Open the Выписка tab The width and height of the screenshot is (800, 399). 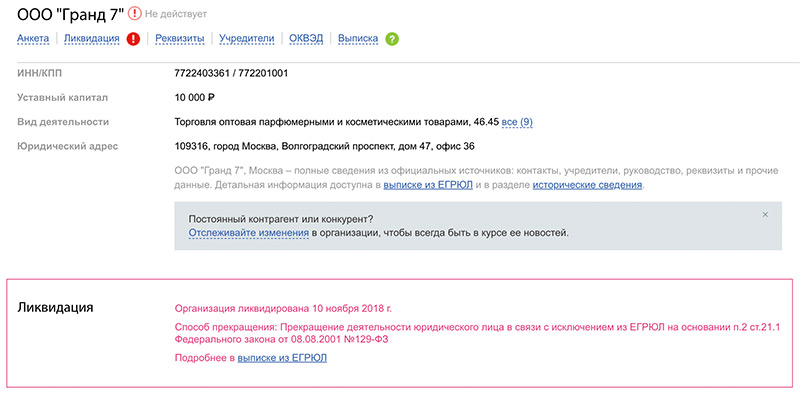pyautogui.click(x=358, y=38)
